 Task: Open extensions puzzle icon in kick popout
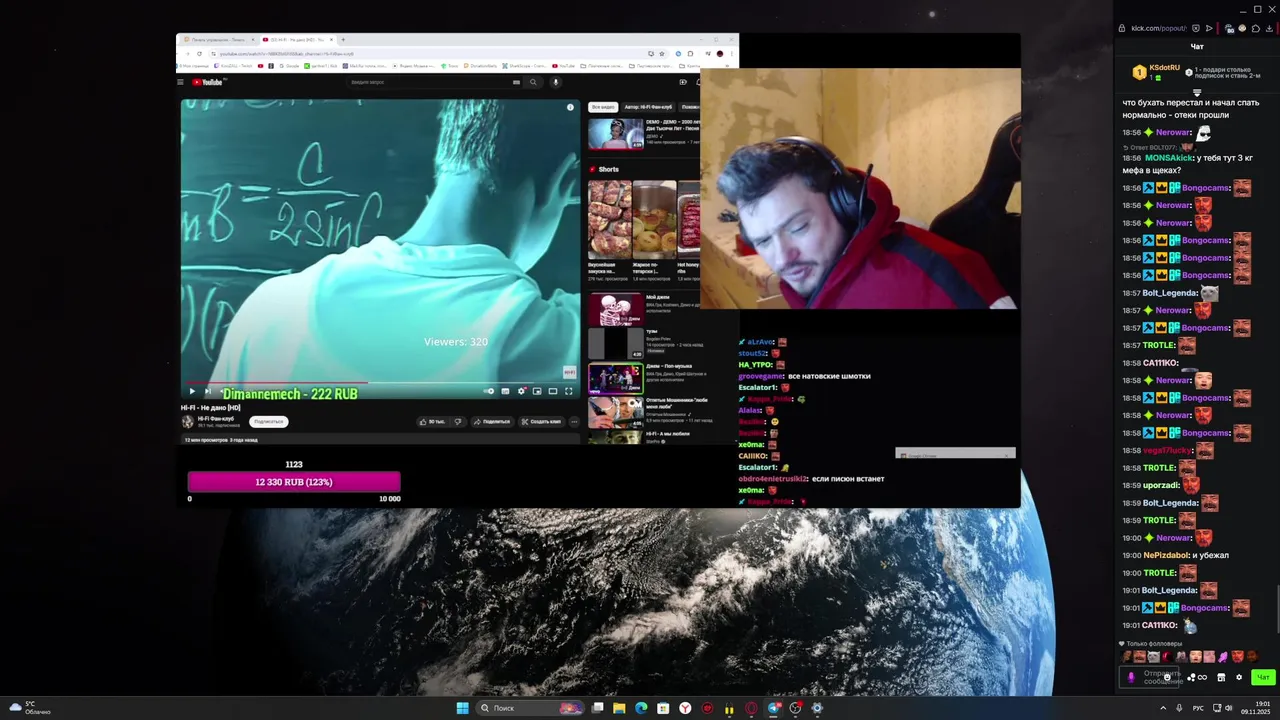(1256, 28)
